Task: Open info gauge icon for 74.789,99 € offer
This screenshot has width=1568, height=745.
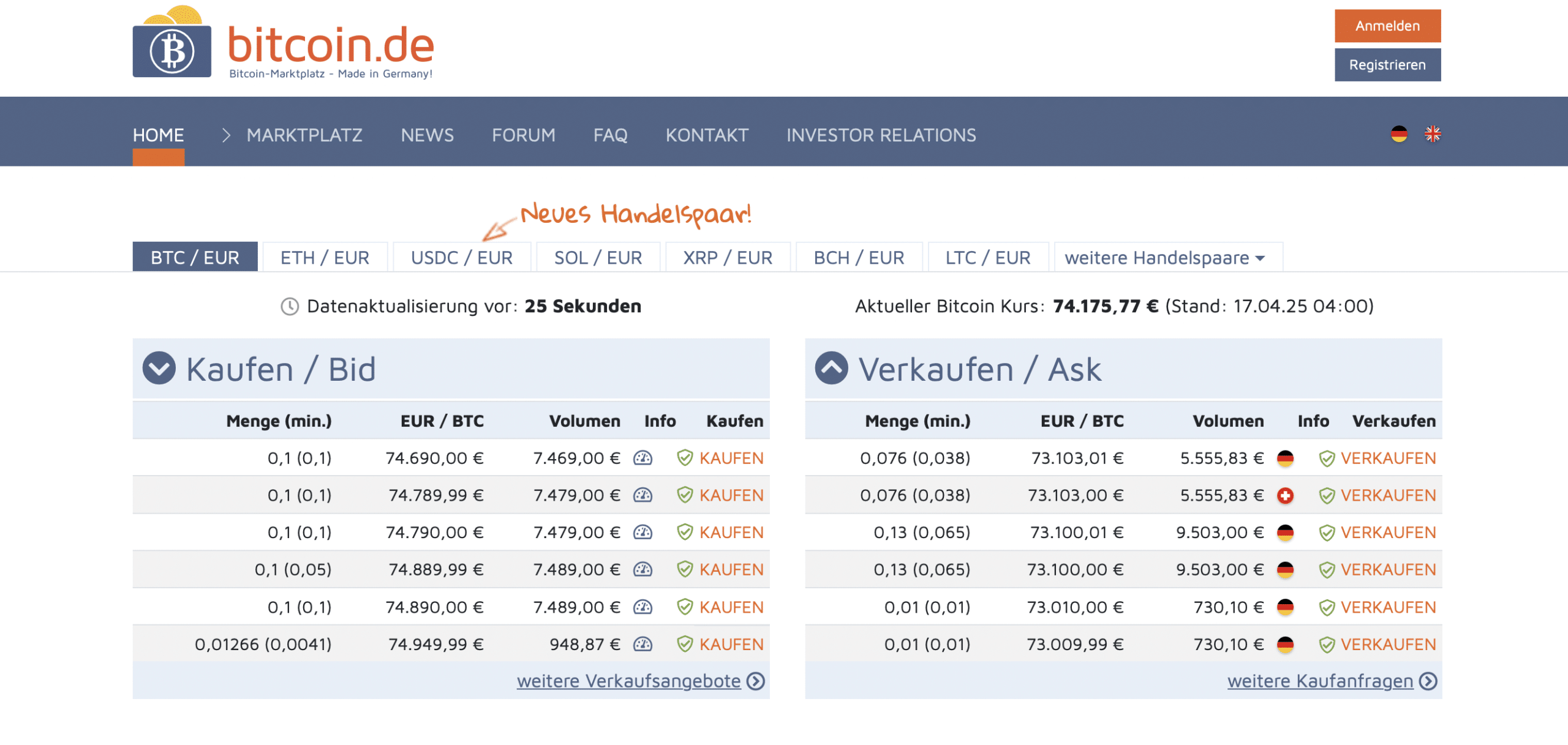Action: coord(643,495)
